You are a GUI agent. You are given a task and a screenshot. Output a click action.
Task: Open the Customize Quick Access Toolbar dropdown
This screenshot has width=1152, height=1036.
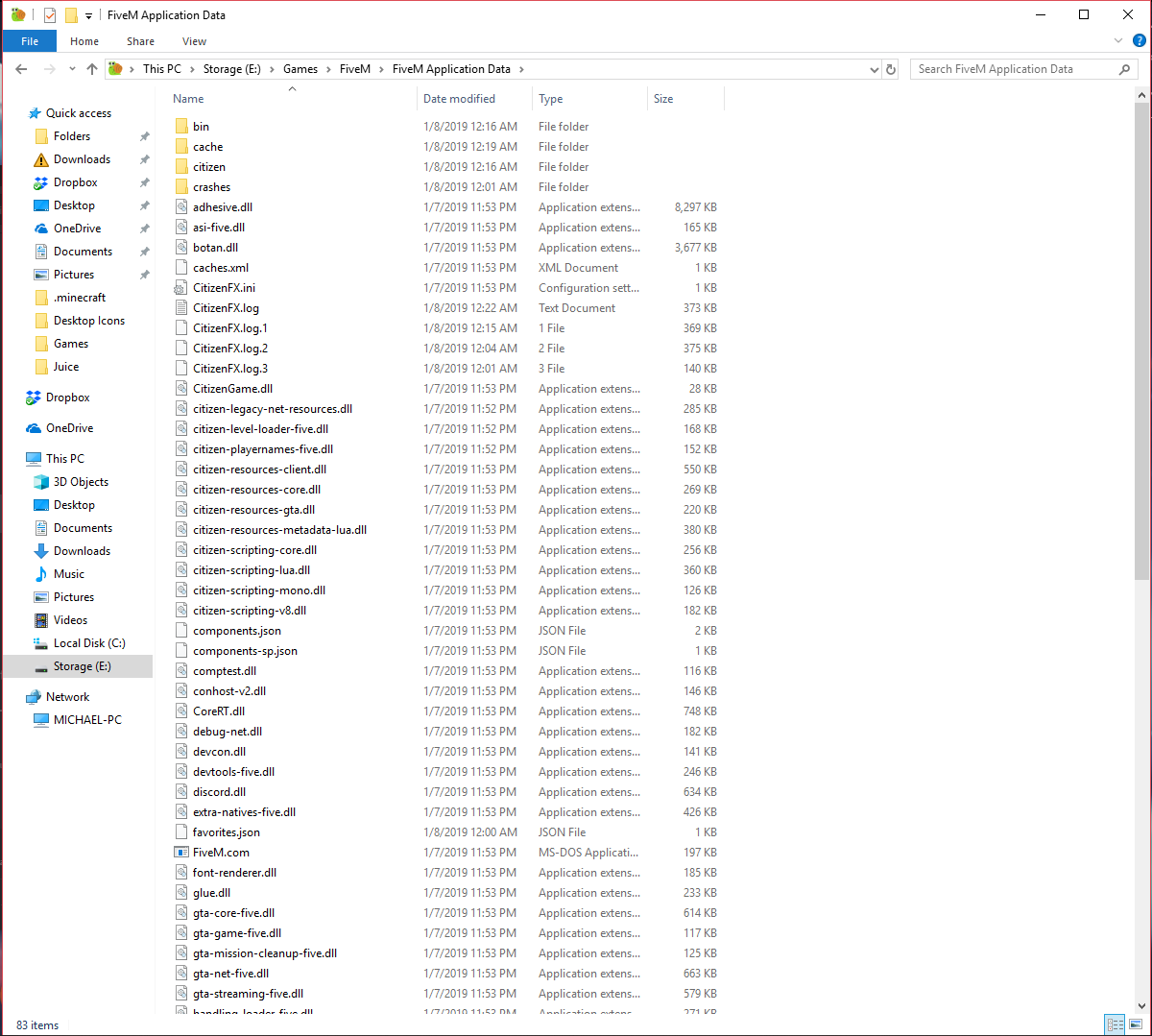pyautogui.click(x=88, y=16)
